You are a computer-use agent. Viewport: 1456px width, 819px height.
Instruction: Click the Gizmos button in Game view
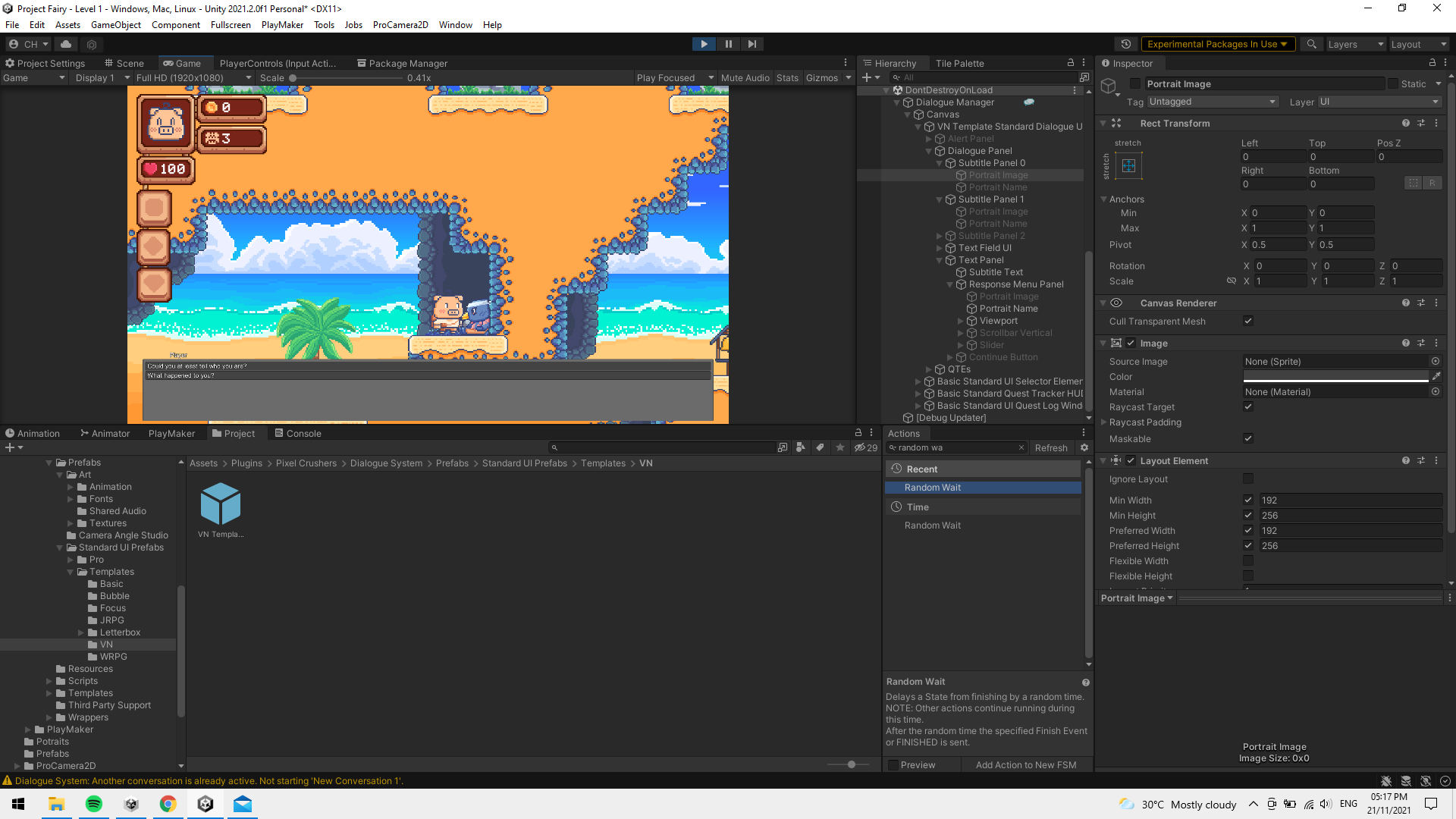point(819,78)
